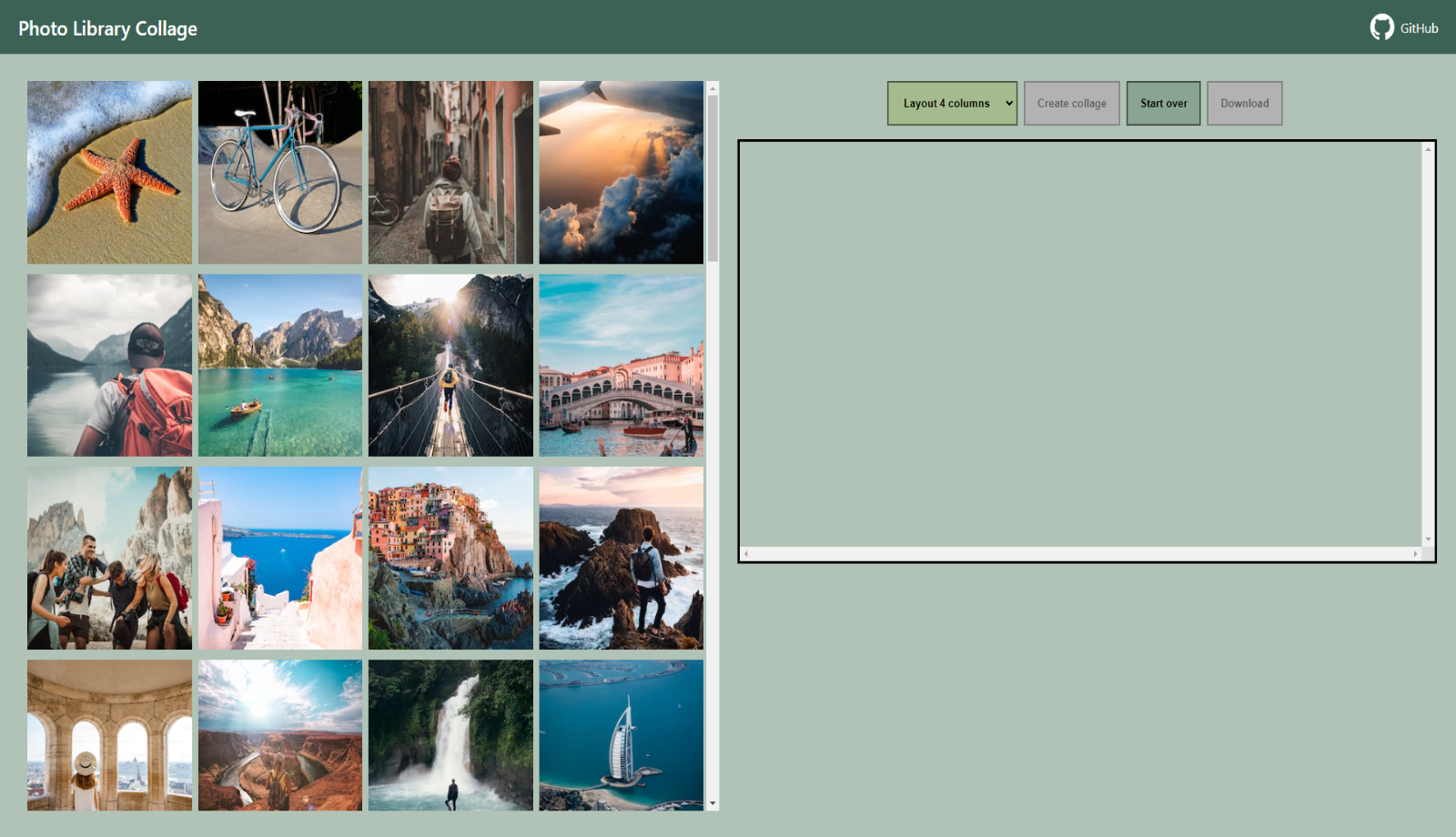Choose the Venice Rialto bridge photo
1456x837 pixels.
(621, 366)
